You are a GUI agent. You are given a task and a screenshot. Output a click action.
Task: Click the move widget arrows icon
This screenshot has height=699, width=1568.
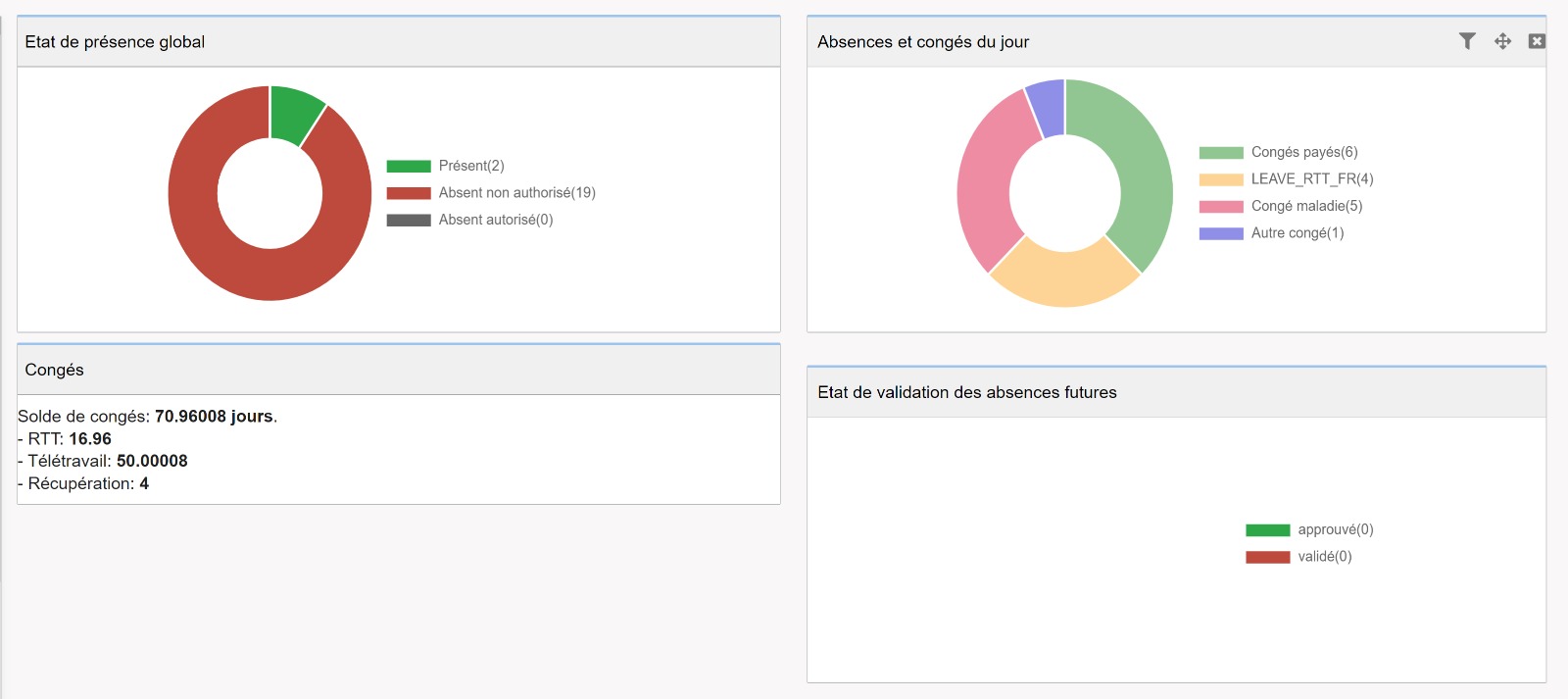[1502, 41]
